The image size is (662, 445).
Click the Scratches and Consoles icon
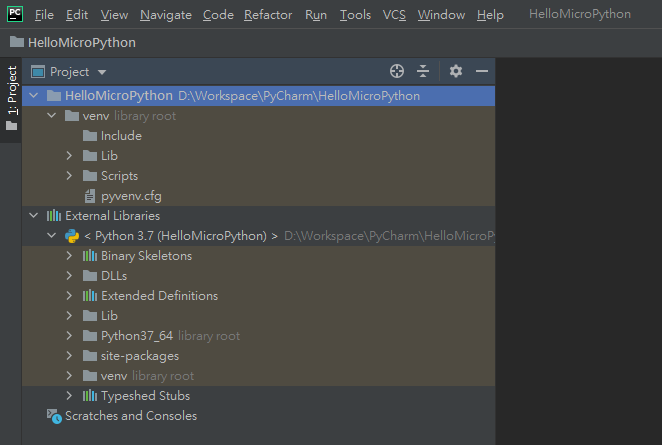54,416
